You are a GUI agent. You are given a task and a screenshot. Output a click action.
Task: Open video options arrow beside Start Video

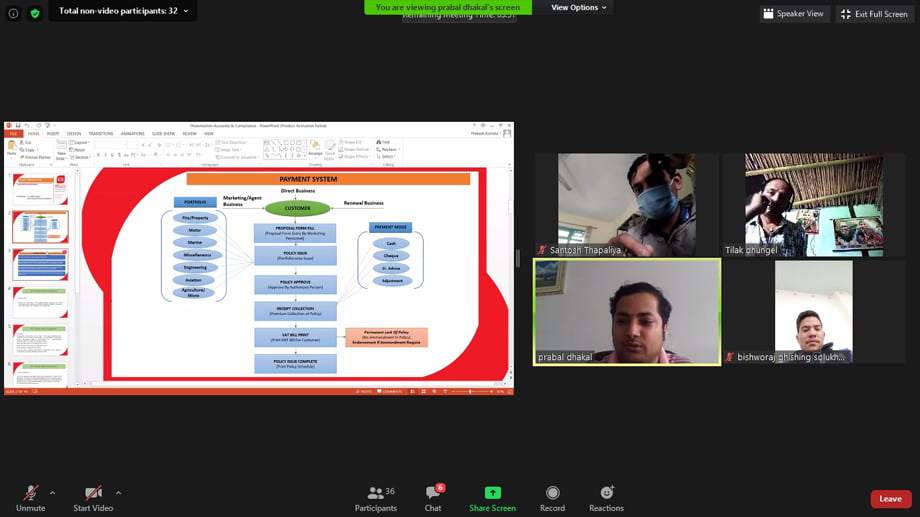click(x=118, y=492)
